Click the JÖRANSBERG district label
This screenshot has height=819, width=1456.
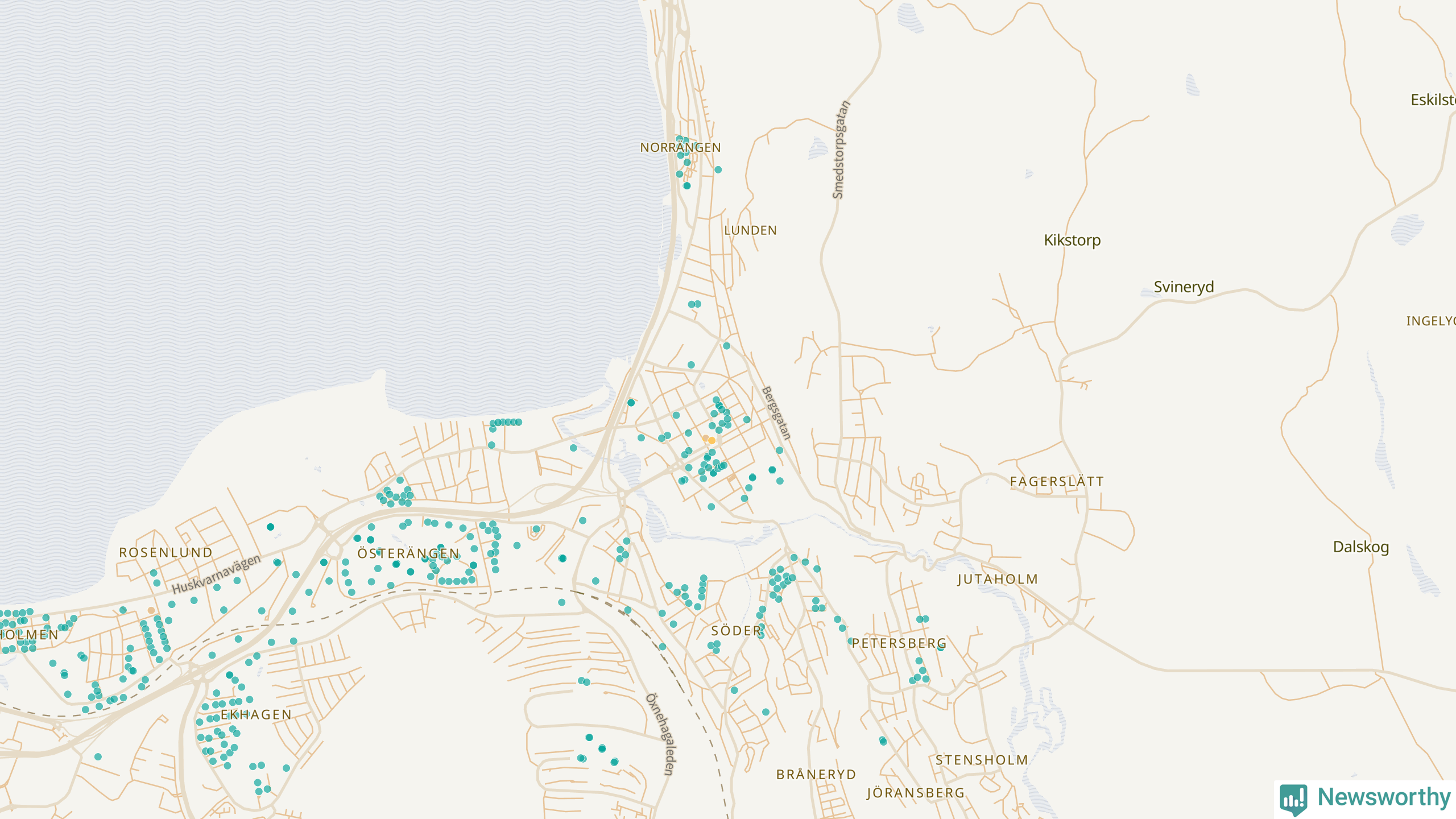pyautogui.click(x=916, y=793)
